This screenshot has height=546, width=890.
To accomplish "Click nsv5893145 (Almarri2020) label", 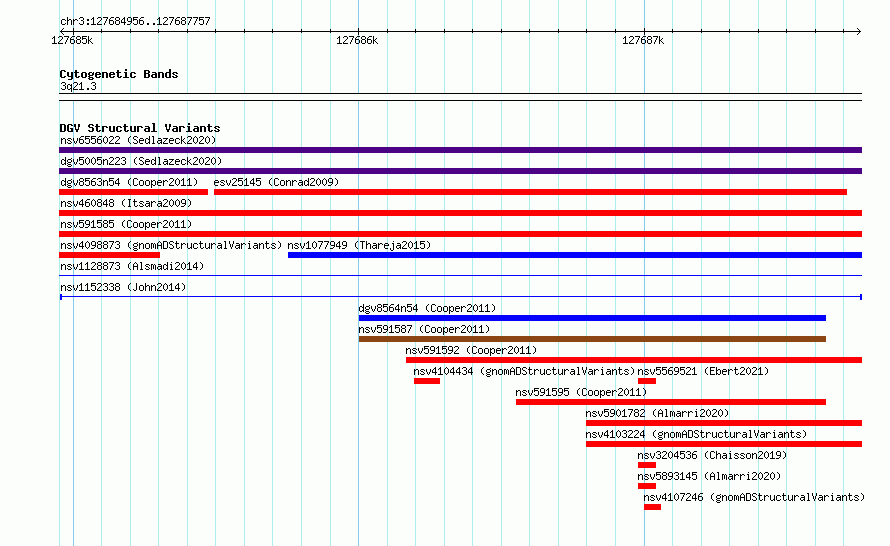I will point(709,476).
